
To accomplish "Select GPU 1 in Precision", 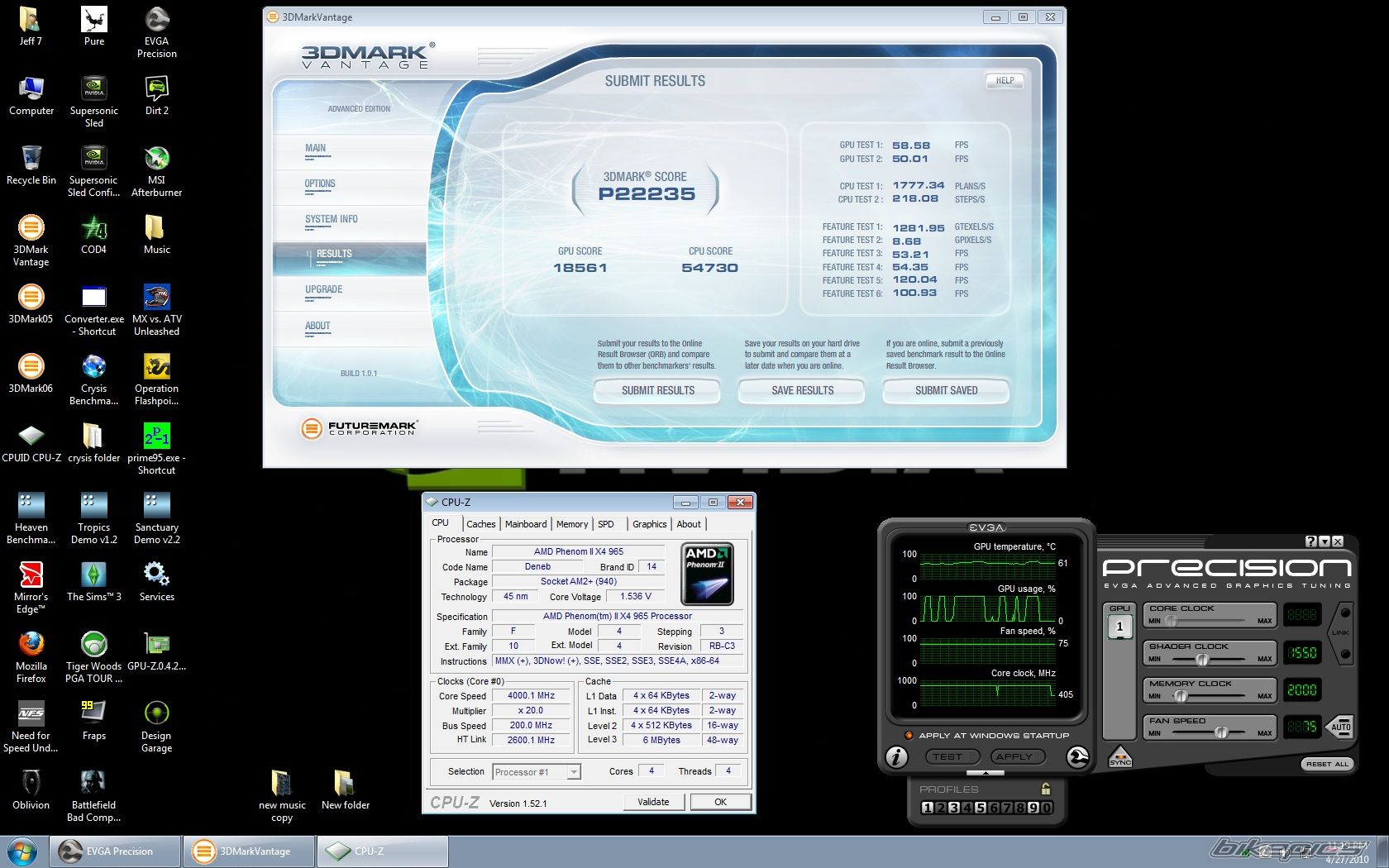I will [1119, 627].
